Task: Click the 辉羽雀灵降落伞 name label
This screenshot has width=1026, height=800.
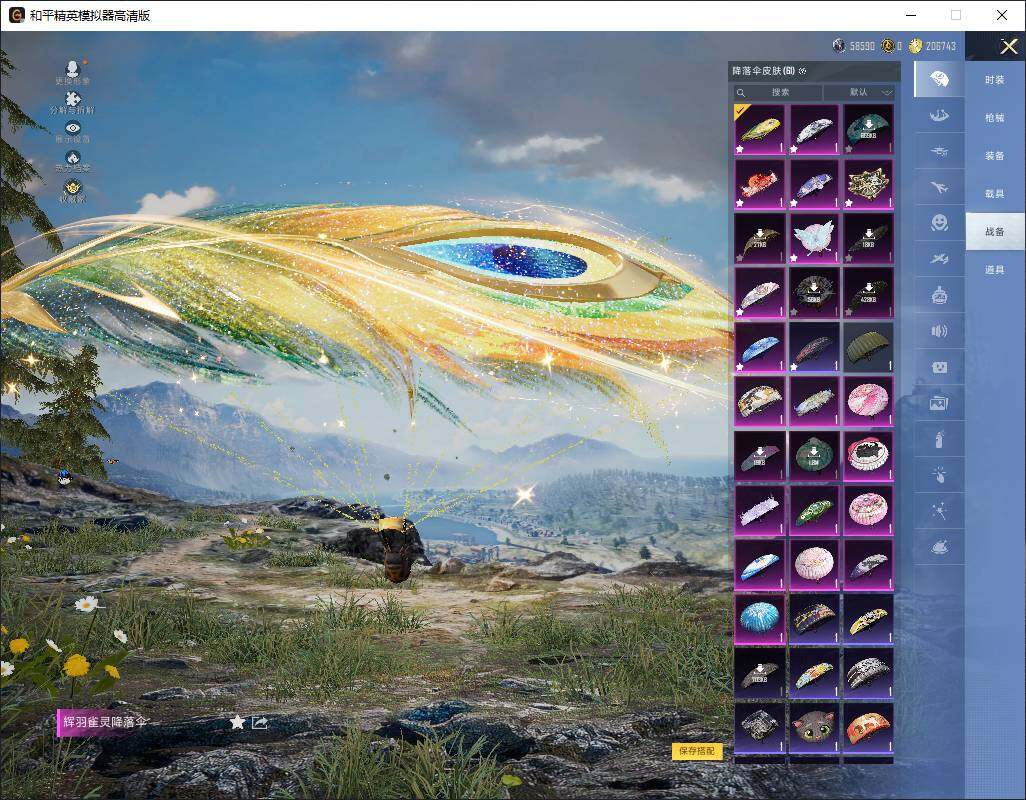Action: [105, 722]
